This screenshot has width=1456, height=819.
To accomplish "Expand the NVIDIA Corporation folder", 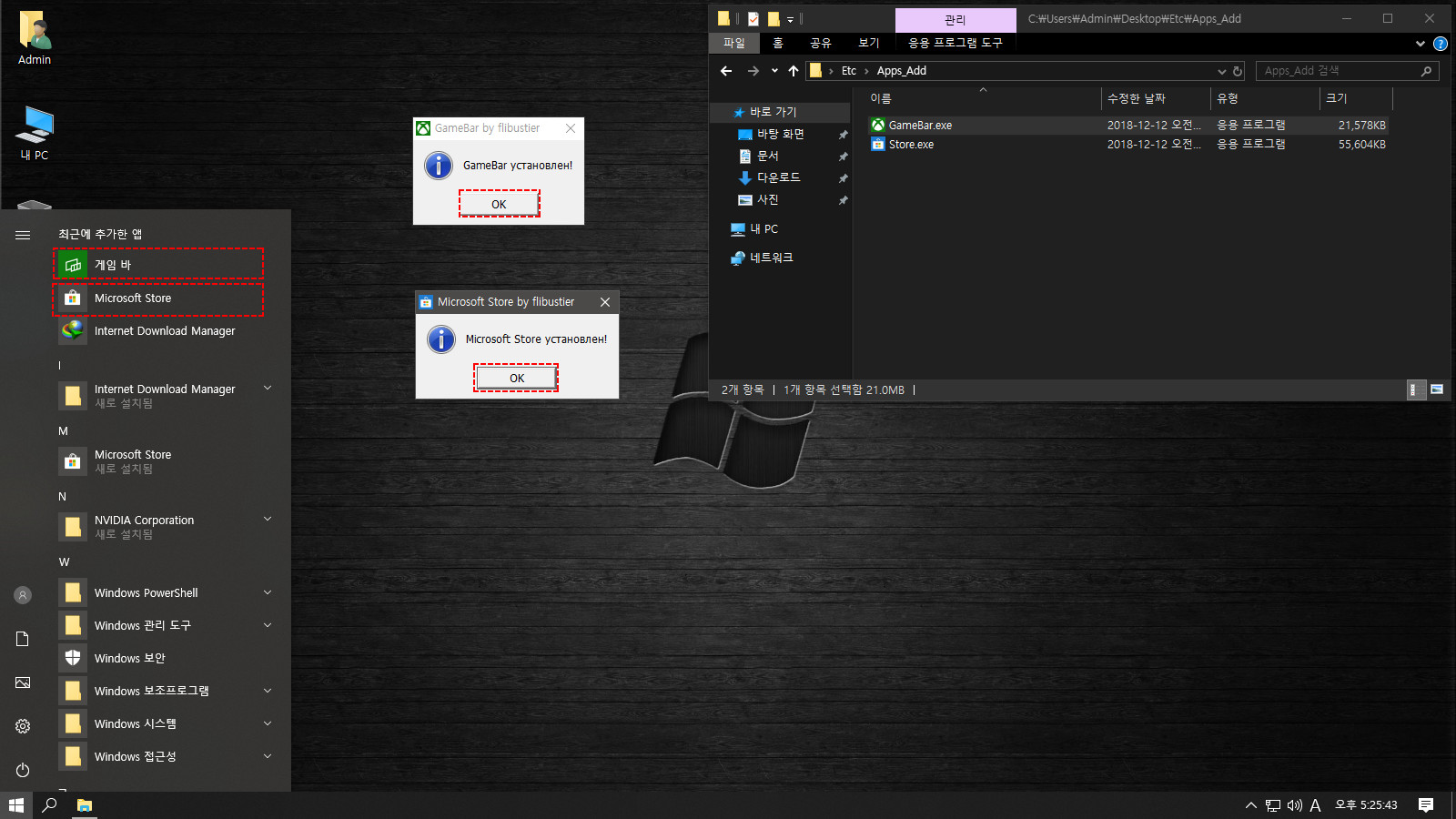I will pos(268,520).
